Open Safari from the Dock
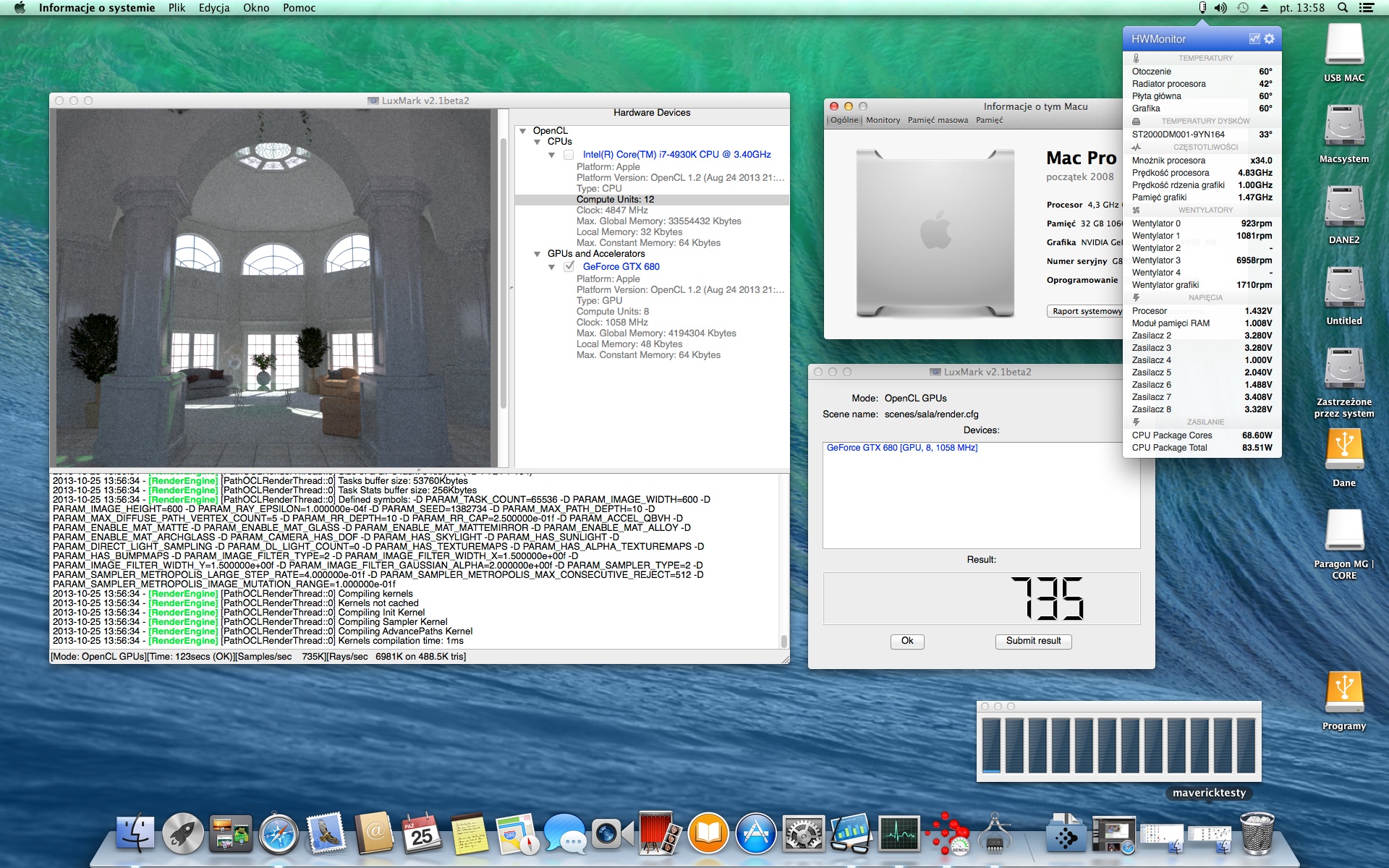Viewport: 1389px width, 868px height. coord(279,833)
